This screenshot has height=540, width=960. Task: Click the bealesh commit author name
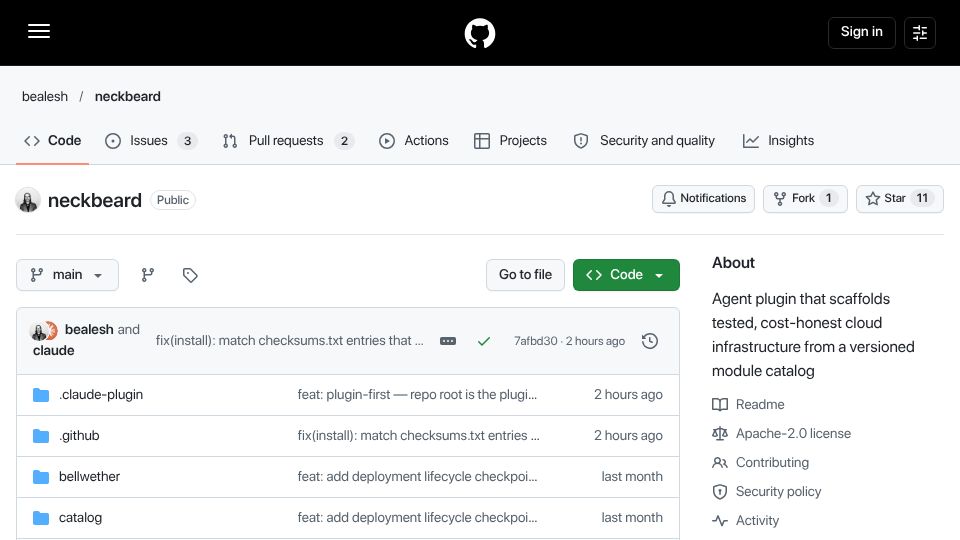[x=89, y=329]
